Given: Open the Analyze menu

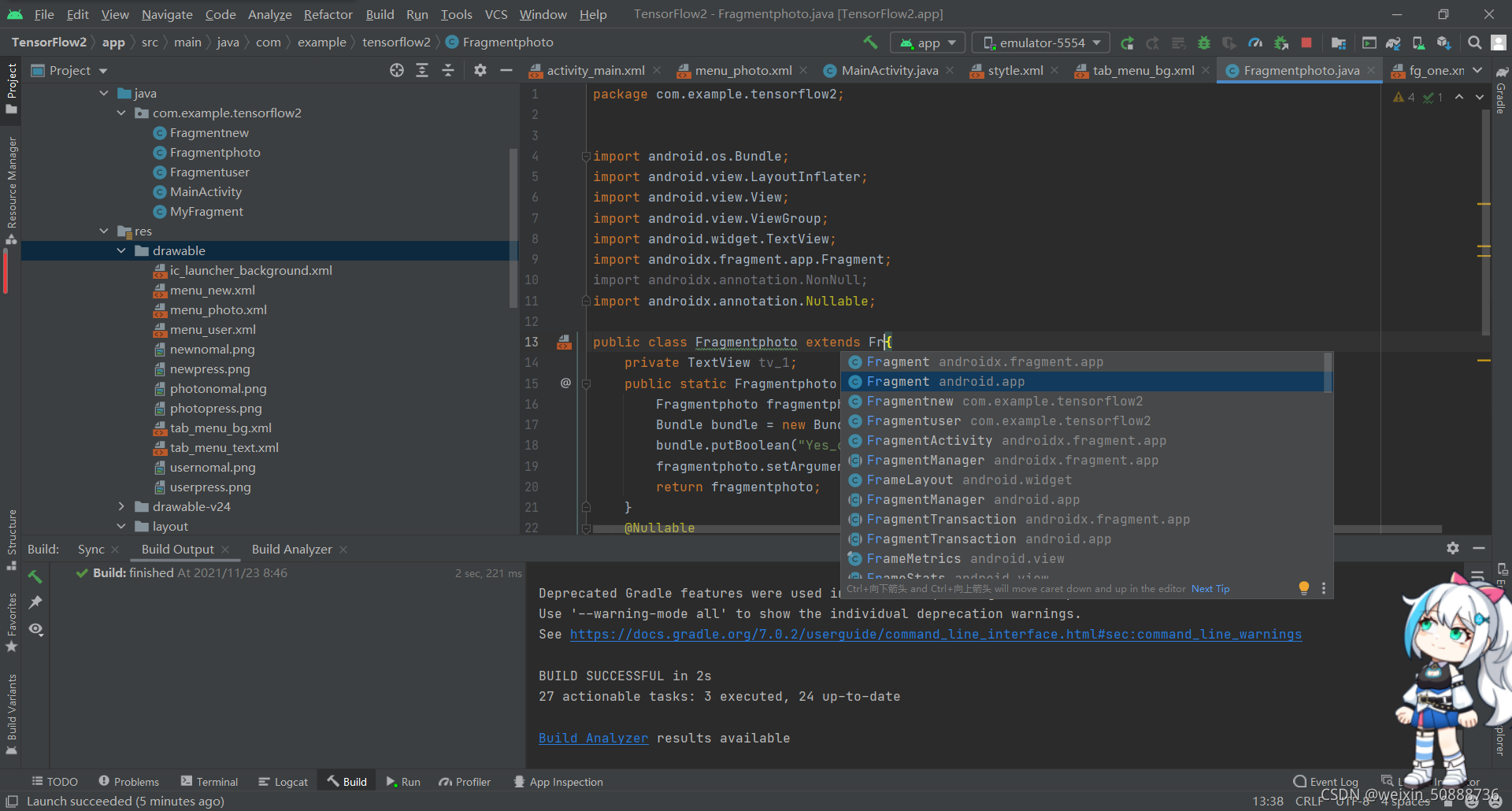Looking at the screenshot, I should coord(269,14).
